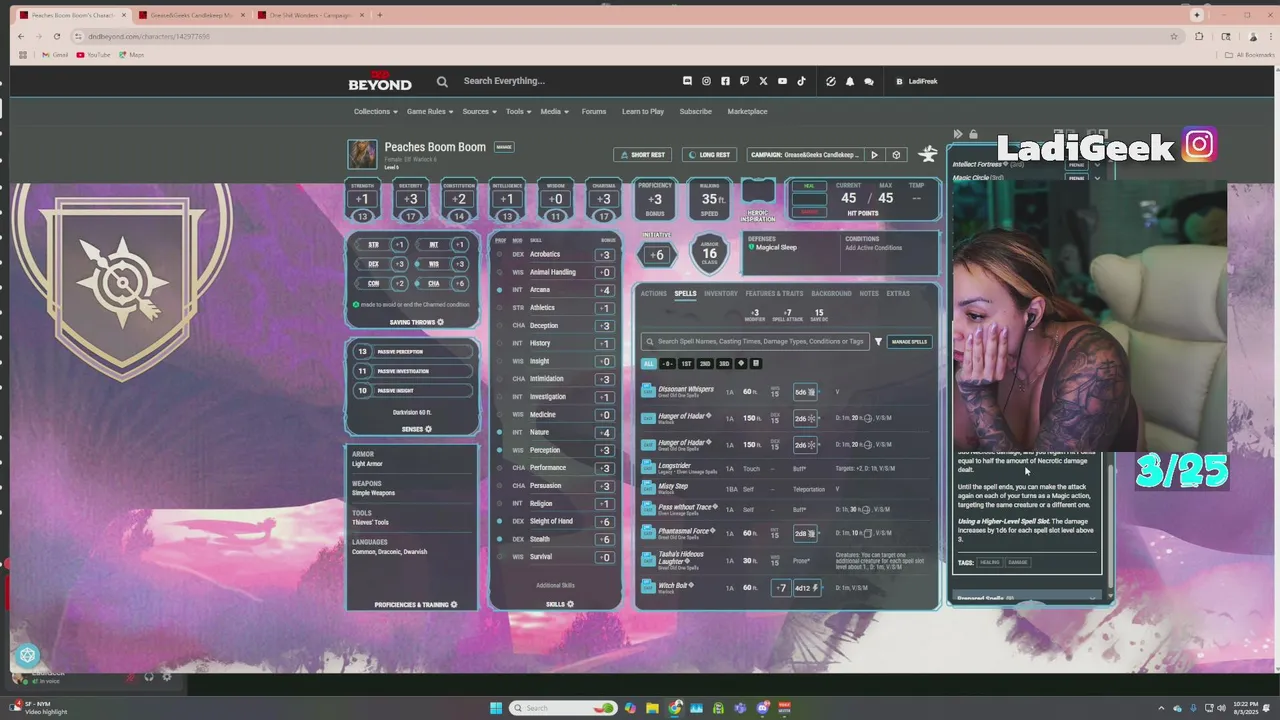Toggle Stealth proficiency dot

(500, 539)
